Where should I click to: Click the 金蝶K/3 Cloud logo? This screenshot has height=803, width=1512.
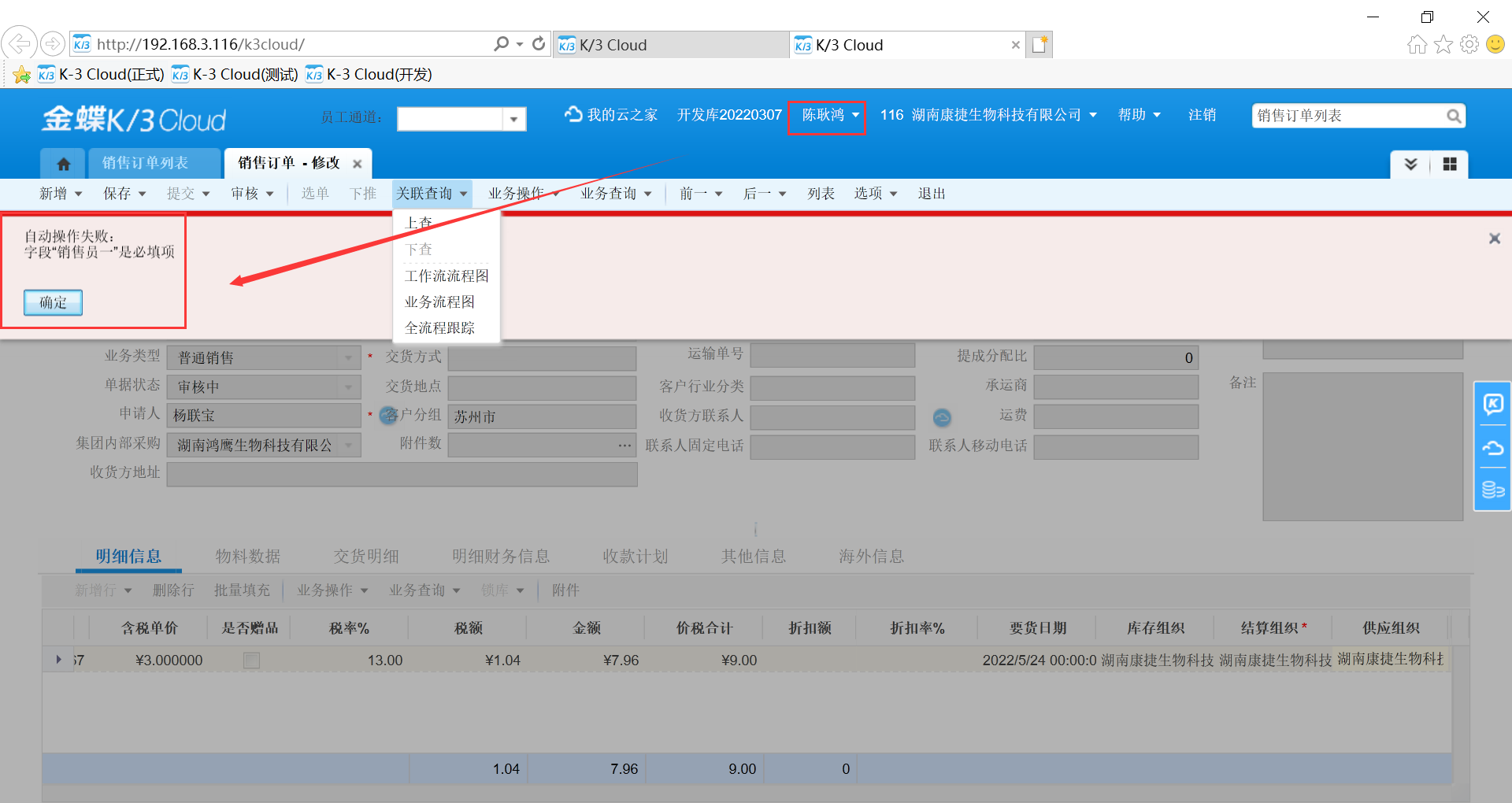(x=134, y=120)
